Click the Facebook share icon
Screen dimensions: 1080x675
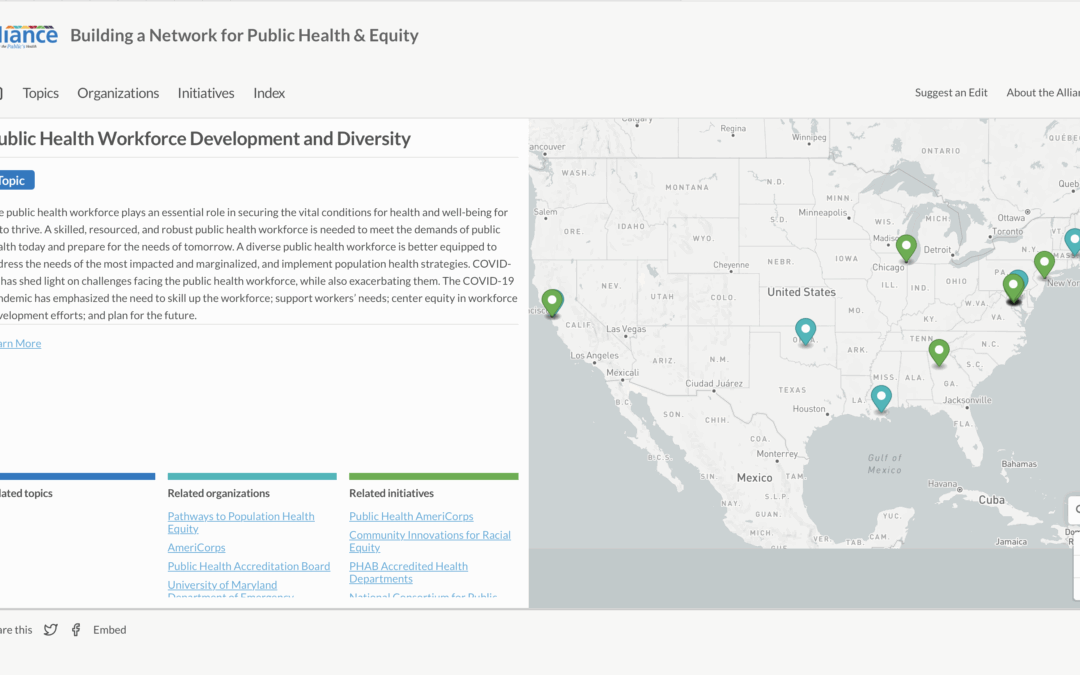pyautogui.click(x=76, y=629)
